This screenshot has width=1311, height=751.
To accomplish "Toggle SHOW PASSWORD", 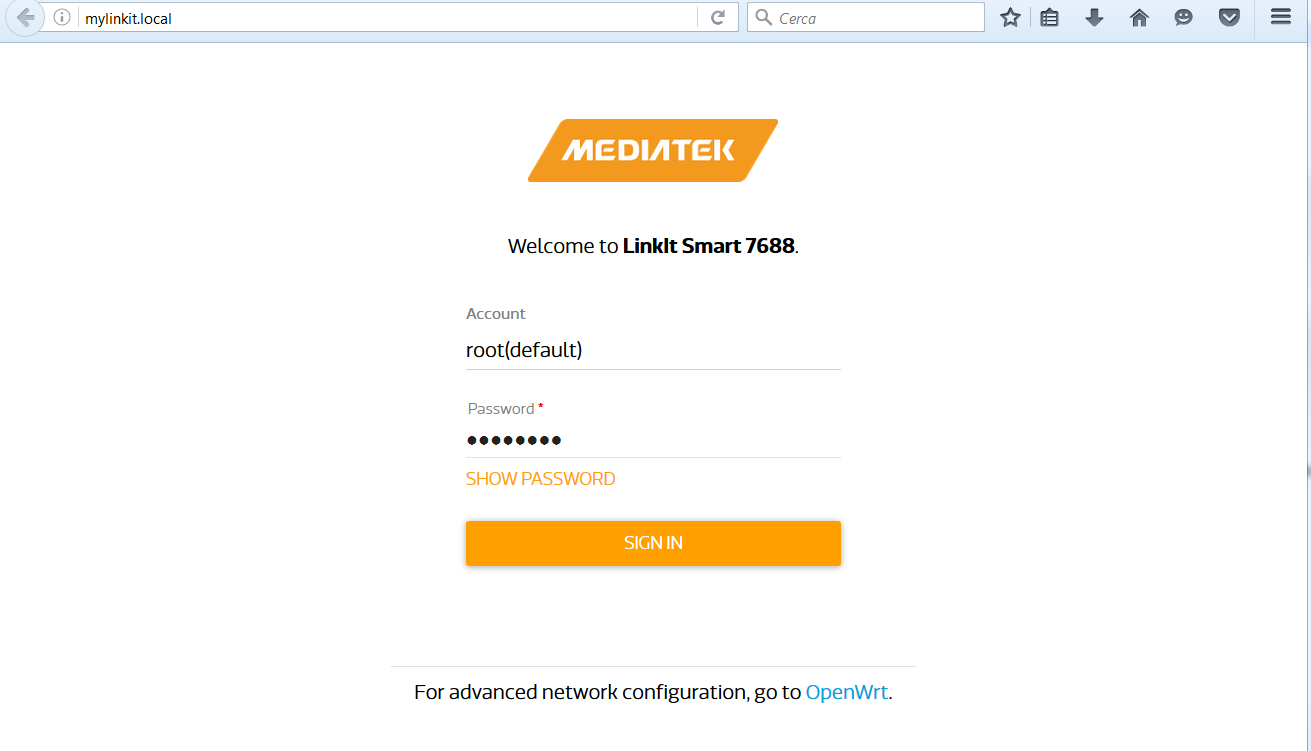I will 540,479.
